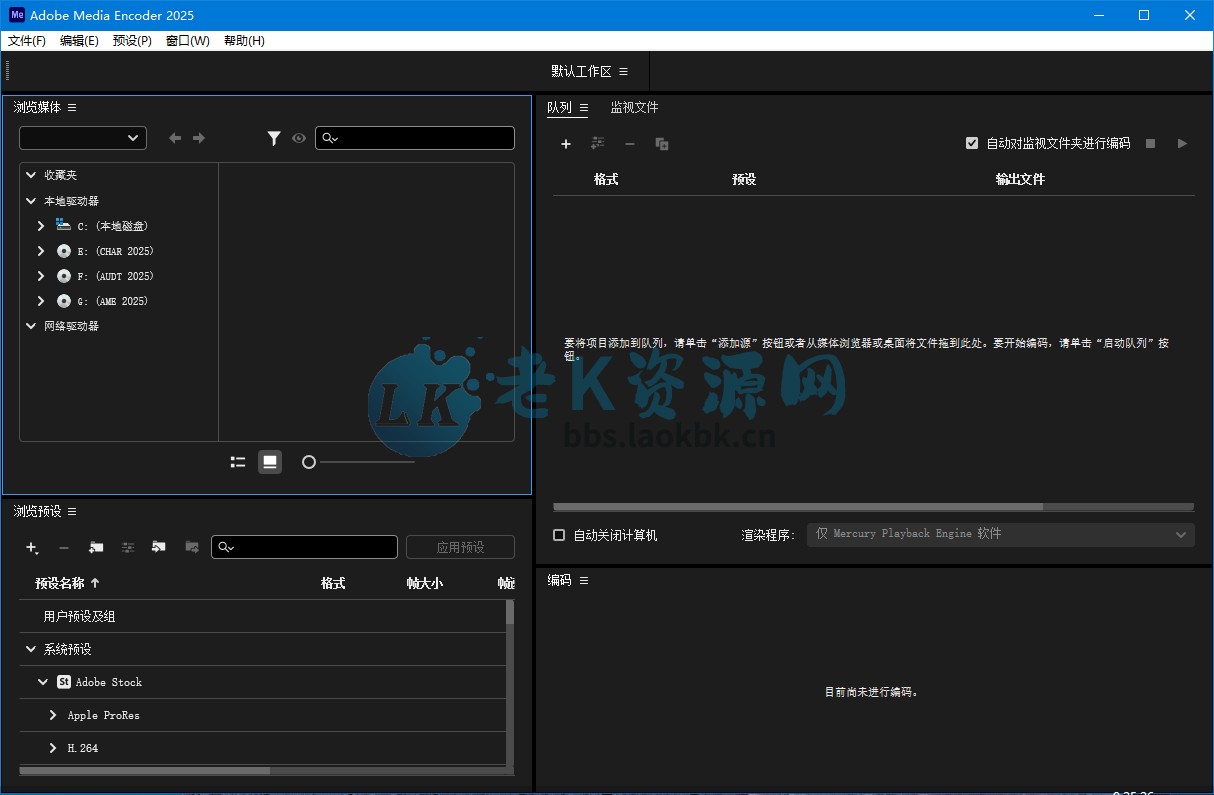Image resolution: width=1214 pixels, height=795 pixels.
Task: Collapse the 系统预设 group
Action: coord(31,649)
